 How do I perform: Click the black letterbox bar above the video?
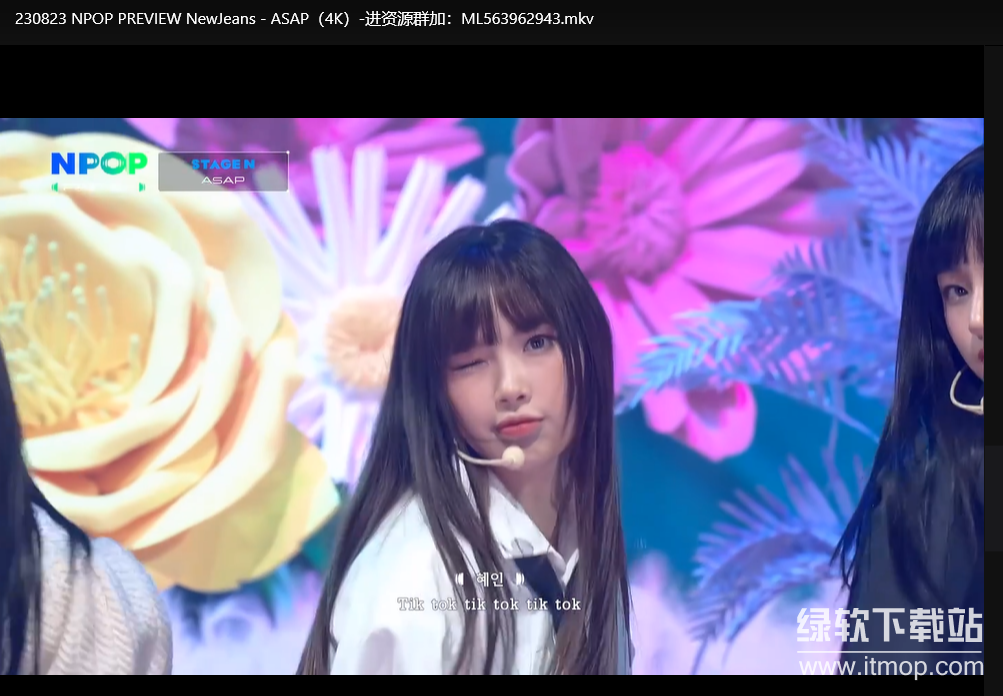pos(500,82)
